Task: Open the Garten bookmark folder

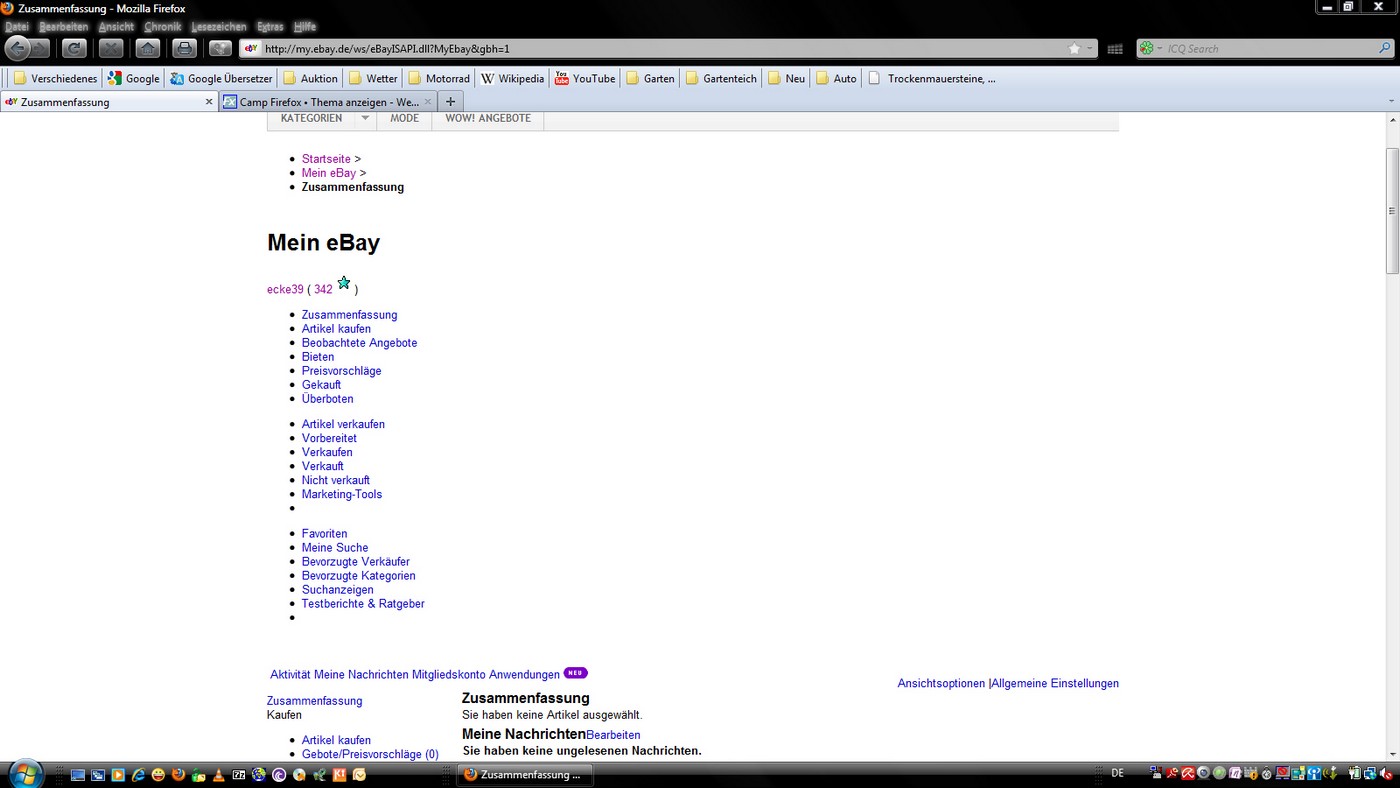Action: (x=650, y=78)
